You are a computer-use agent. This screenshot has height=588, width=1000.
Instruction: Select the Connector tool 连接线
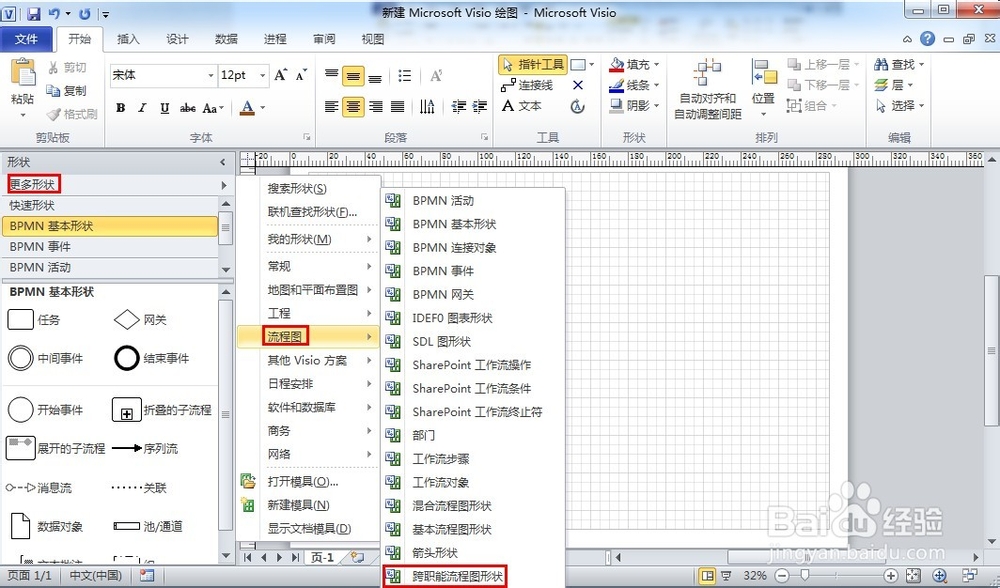coord(527,85)
